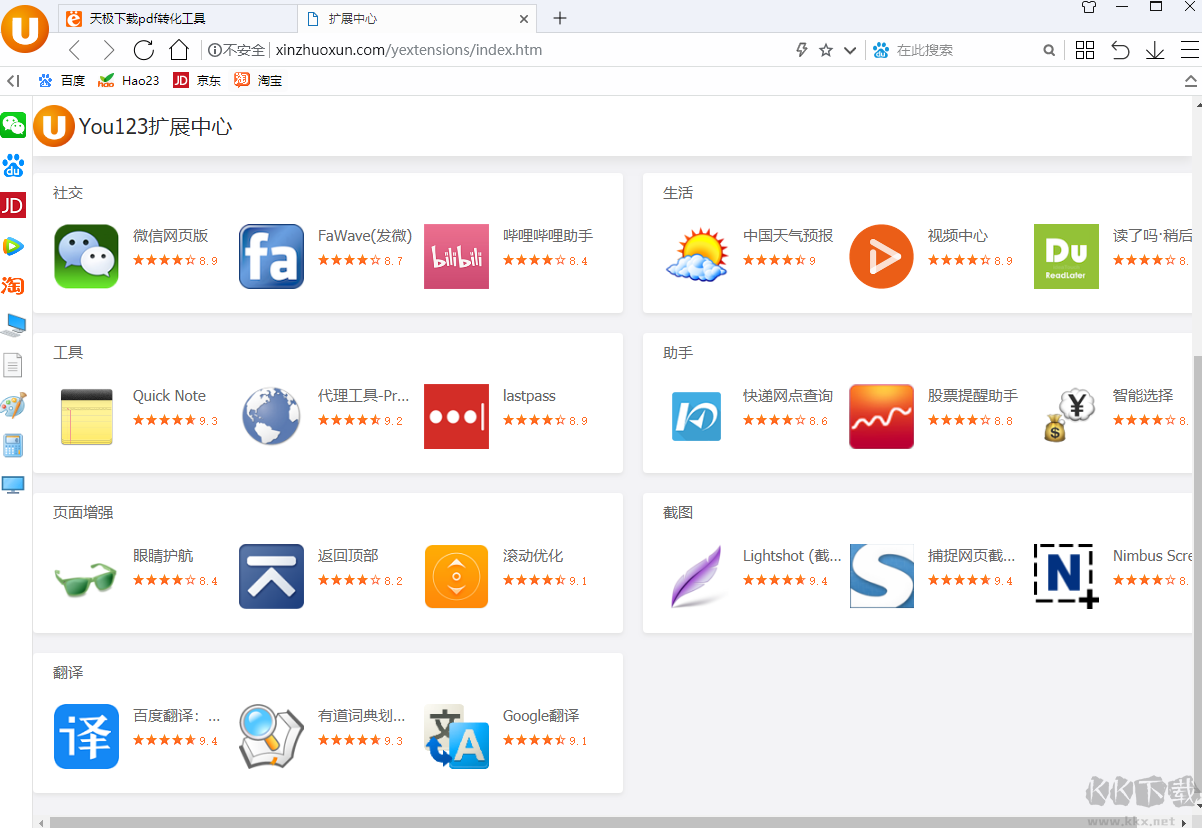Open a new tab with plus button
The width and height of the screenshot is (1202, 828).
click(x=560, y=18)
